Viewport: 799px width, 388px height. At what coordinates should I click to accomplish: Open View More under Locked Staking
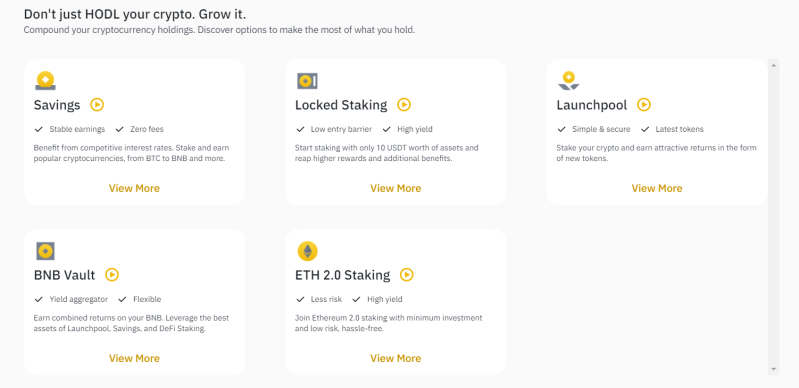pos(396,189)
